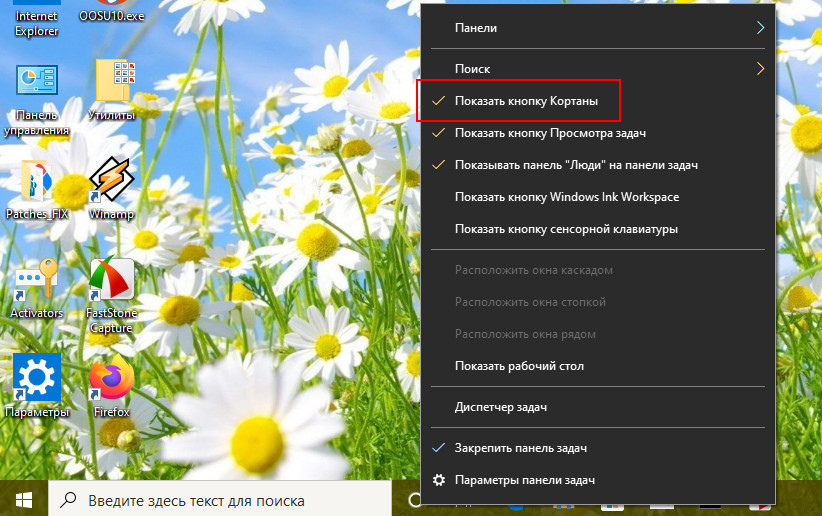Image resolution: width=822 pixels, height=516 pixels.
Task: Open the Windows Start button
Action: (24, 500)
